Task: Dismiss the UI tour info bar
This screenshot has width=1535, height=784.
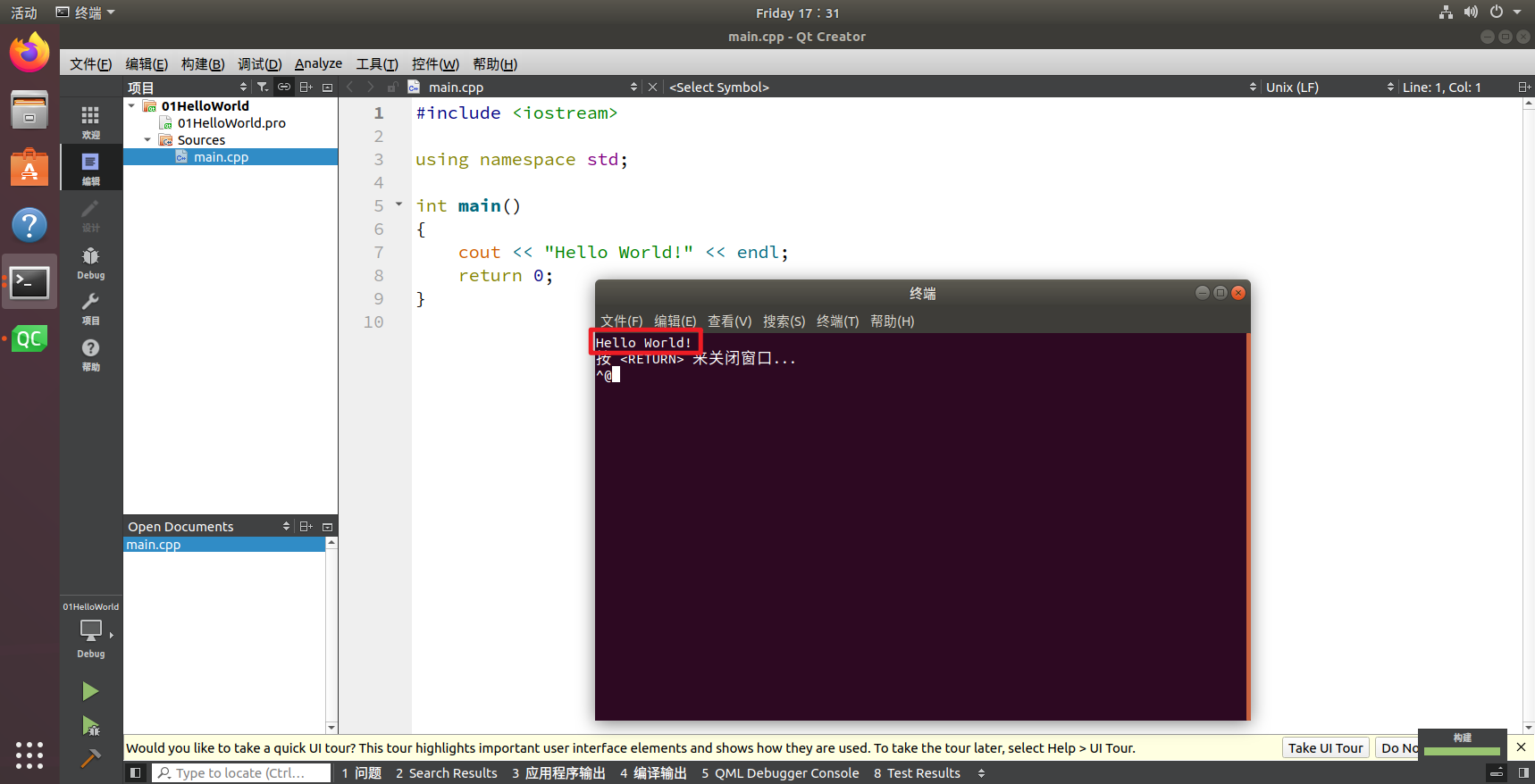Action: (x=1521, y=746)
